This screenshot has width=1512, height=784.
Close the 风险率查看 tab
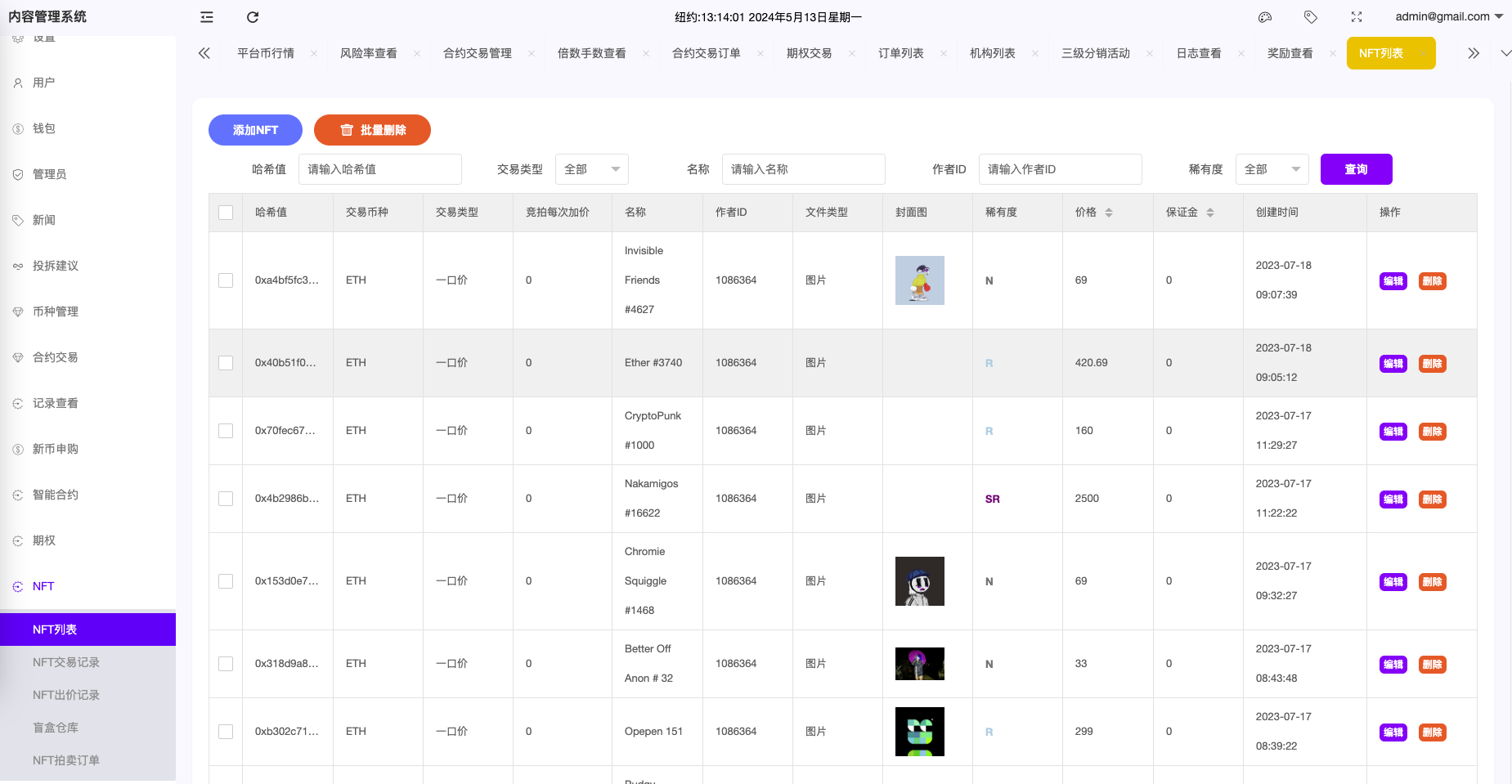pos(417,54)
